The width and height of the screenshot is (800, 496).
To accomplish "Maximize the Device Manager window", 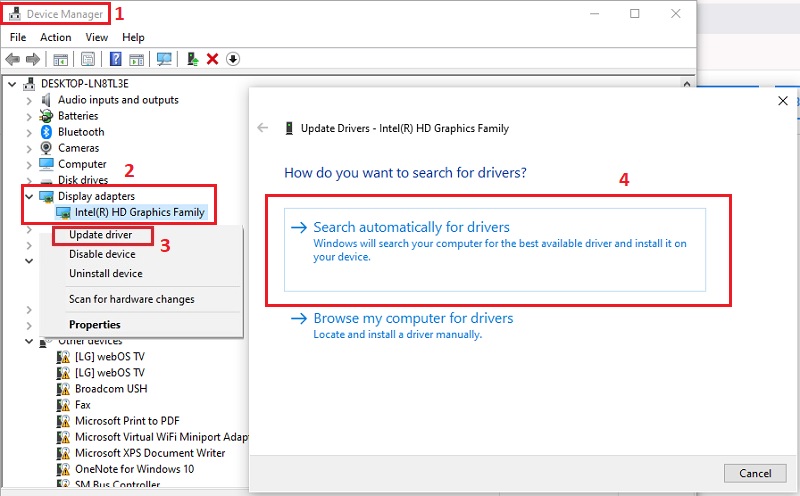I will 634,14.
